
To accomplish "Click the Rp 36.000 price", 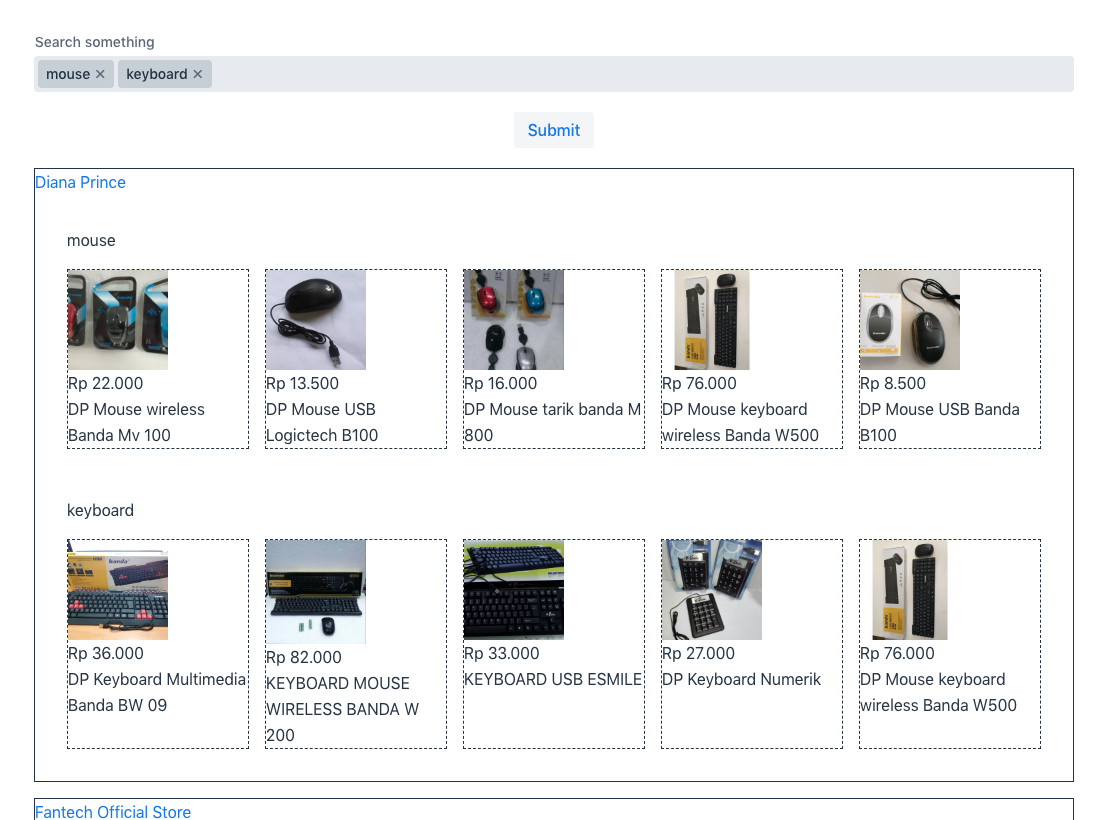I will pyautogui.click(x=105, y=654).
